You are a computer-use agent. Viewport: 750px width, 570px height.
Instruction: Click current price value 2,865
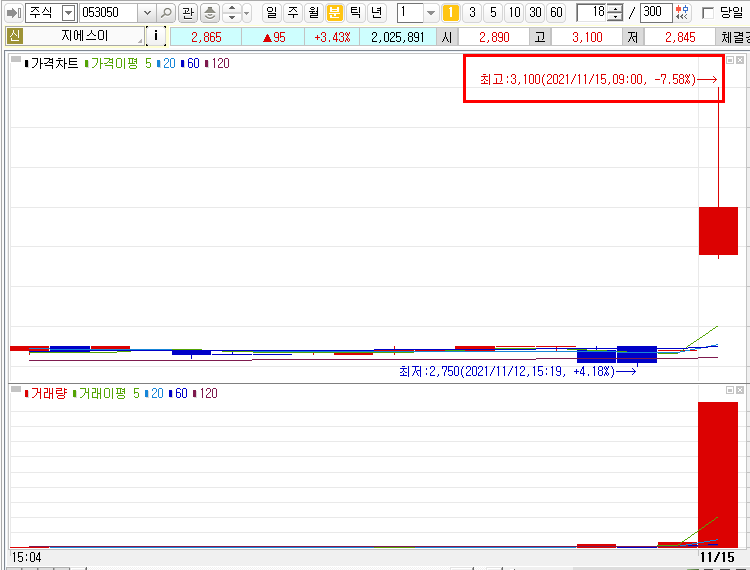206,37
